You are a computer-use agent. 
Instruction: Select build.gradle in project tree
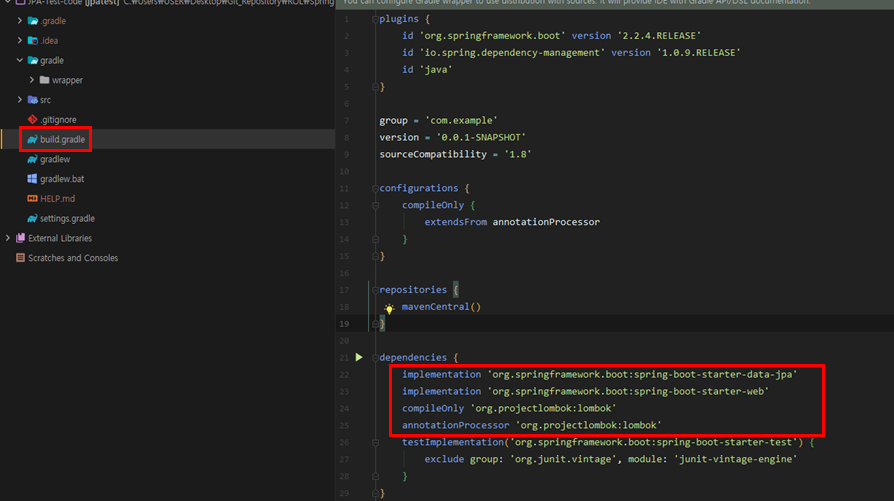click(x=62, y=140)
